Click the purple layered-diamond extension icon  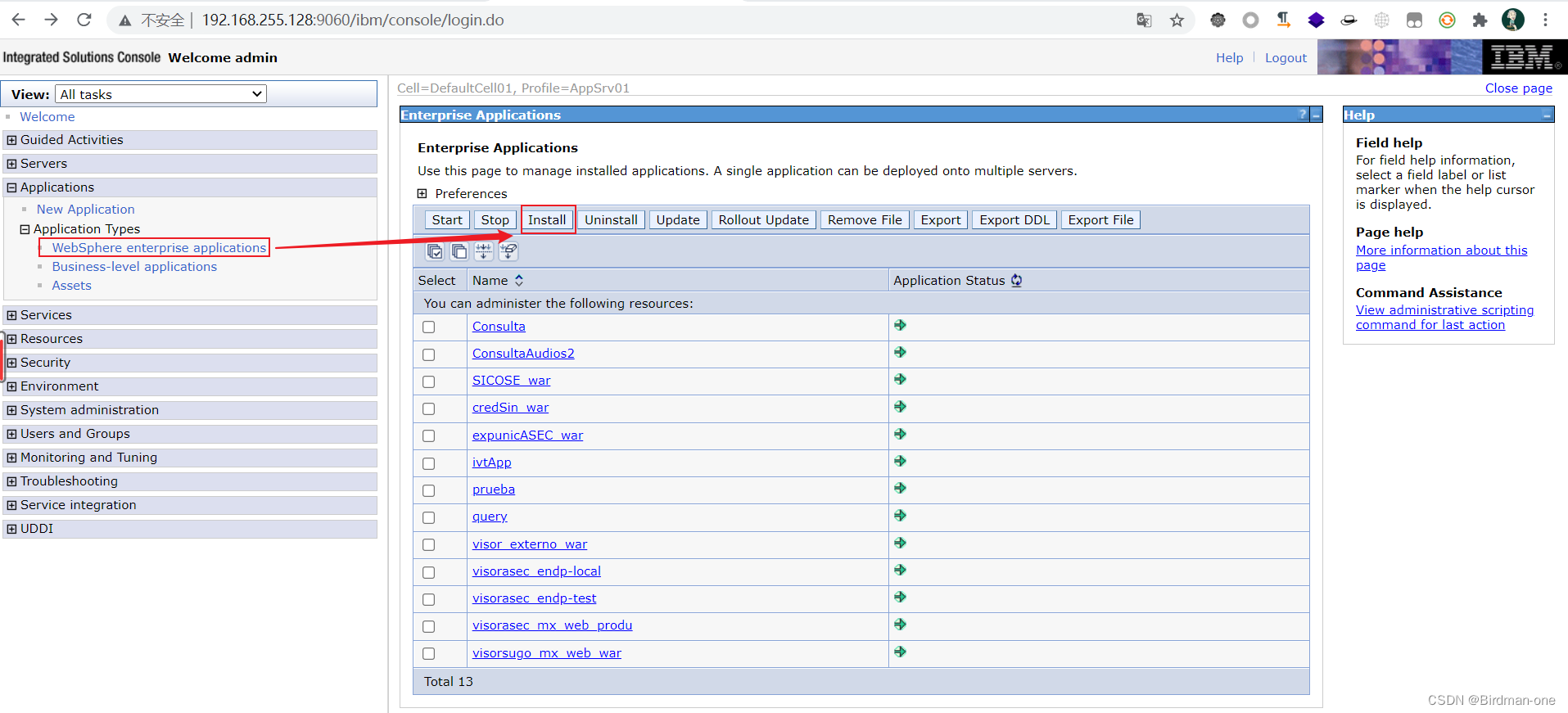tap(1316, 20)
